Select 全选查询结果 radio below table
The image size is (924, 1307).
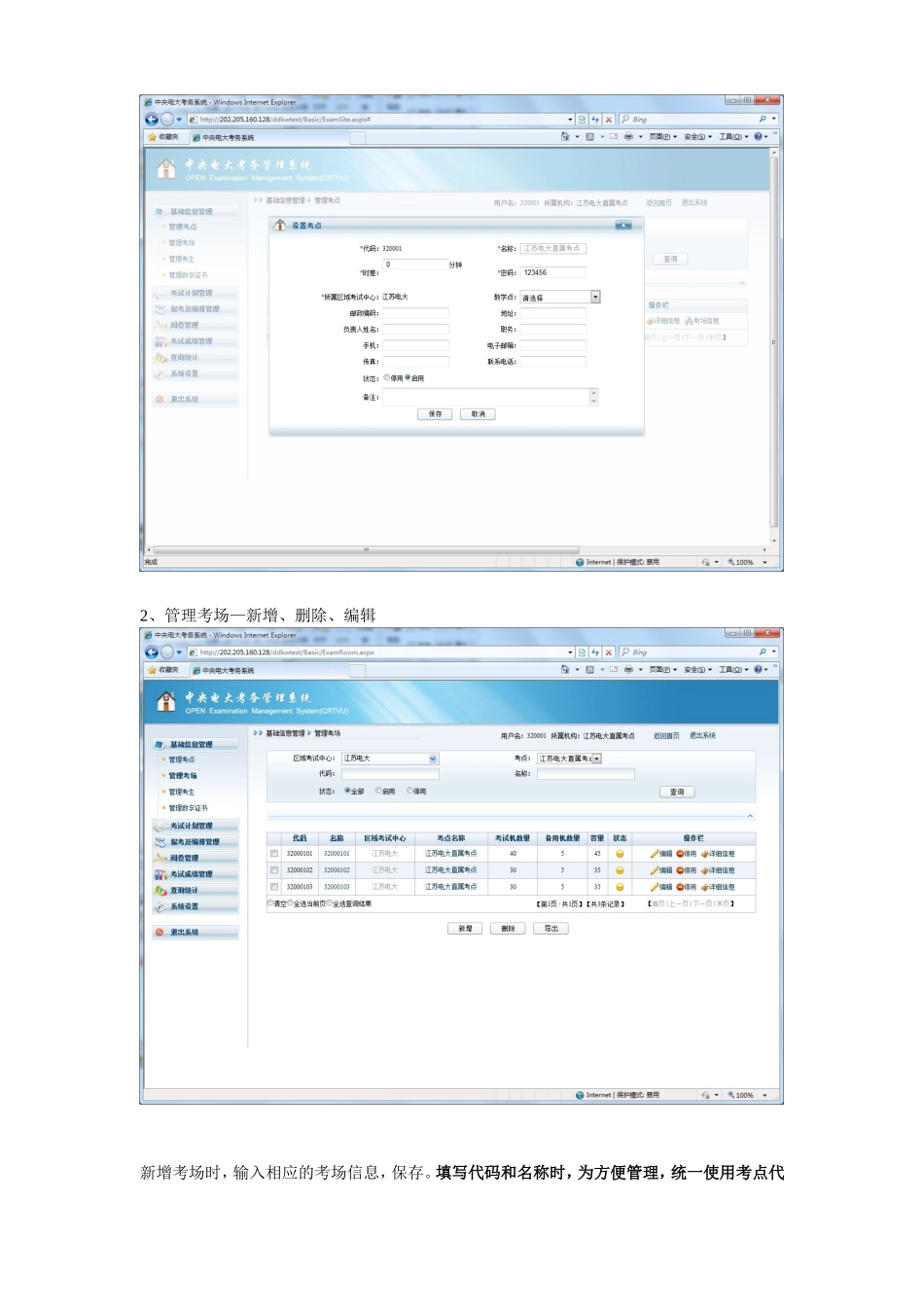click(x=329, y=903)
